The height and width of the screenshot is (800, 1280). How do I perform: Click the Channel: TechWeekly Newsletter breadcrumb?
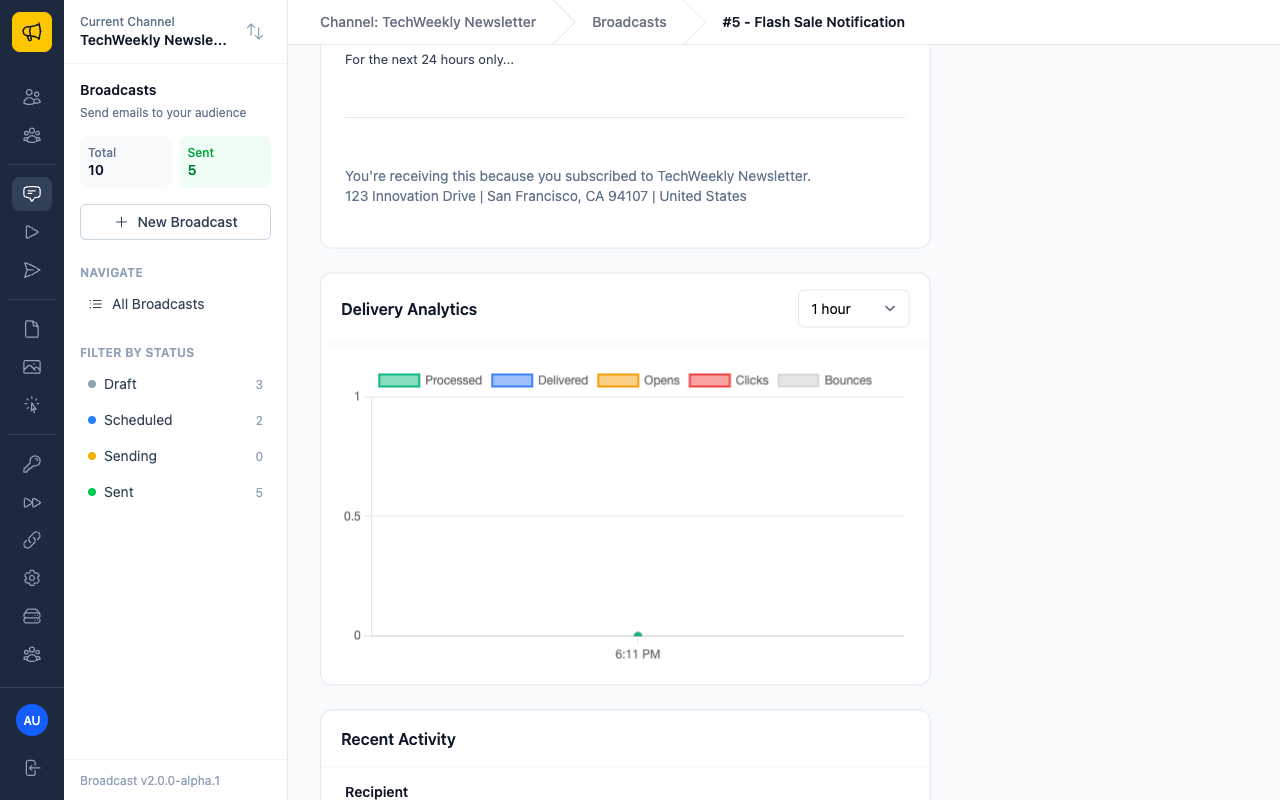[428, 22]
